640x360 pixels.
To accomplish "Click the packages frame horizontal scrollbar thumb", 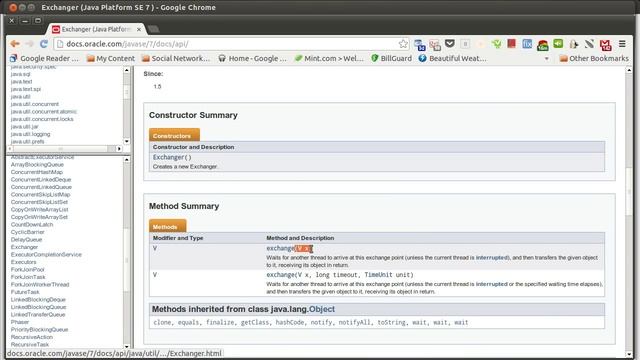I will 60,149.
